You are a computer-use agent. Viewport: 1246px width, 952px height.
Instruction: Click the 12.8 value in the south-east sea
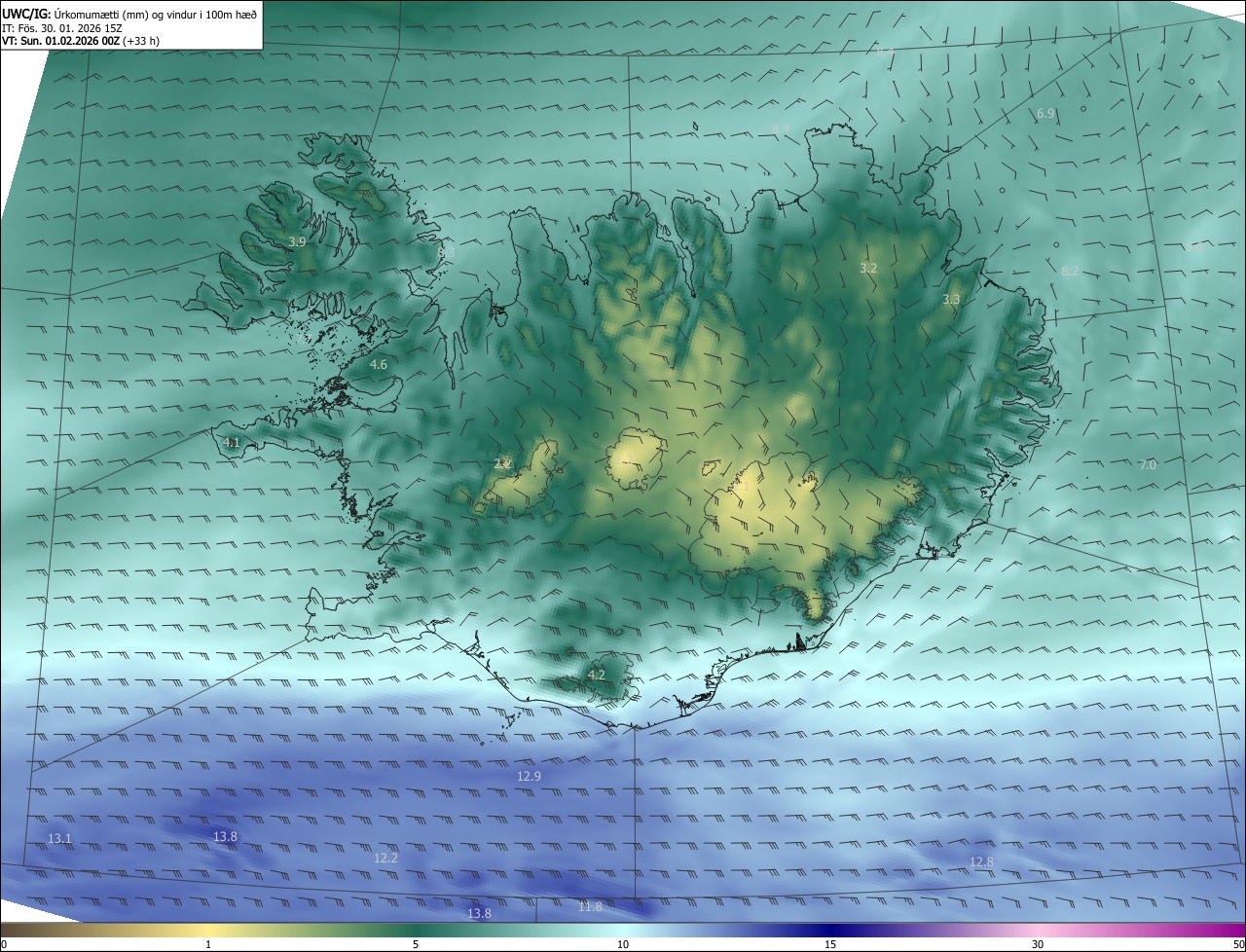(981, 861)
